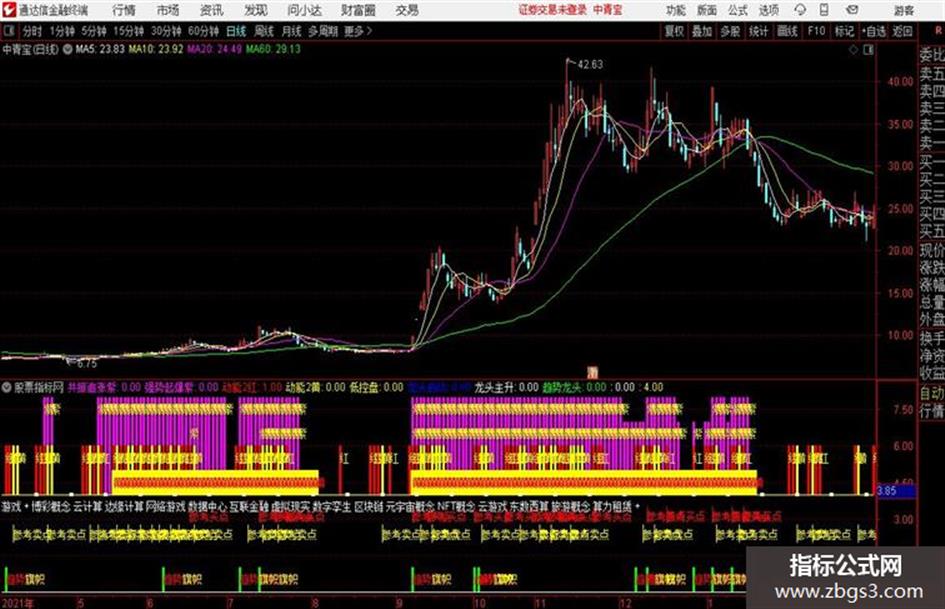This screenshot has width=945, height=609.
Task: Click the 叠加 toolbar button
Action: 702,31
